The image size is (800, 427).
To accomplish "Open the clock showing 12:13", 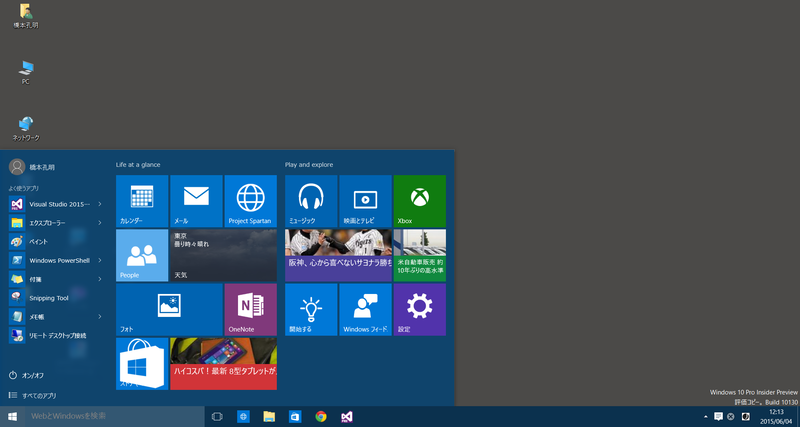I will tap(776, 417).
